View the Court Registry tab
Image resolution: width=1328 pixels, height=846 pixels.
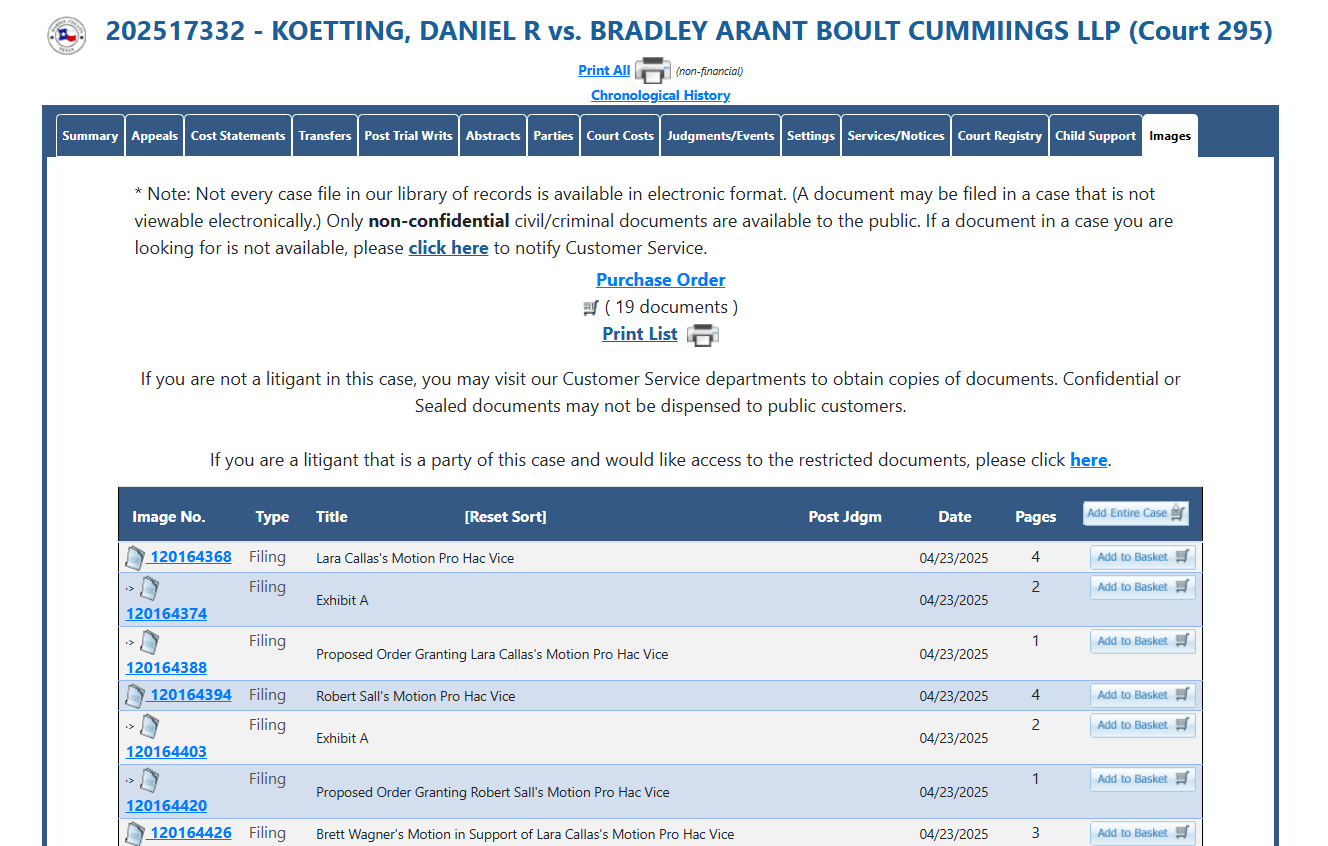coord(1000,136)
